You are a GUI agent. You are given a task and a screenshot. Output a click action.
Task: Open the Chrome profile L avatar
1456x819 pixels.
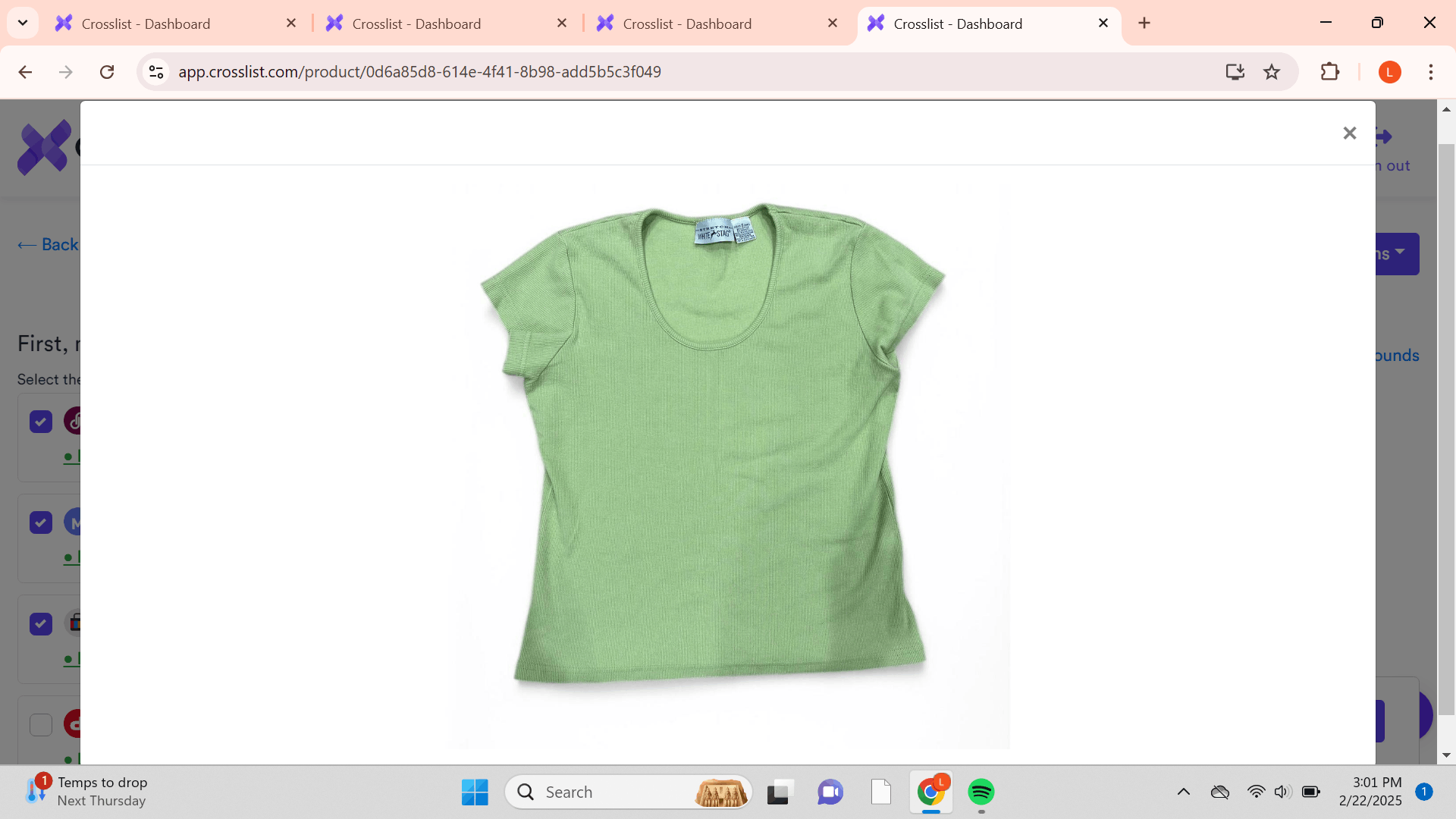(x=1389, y=72)
